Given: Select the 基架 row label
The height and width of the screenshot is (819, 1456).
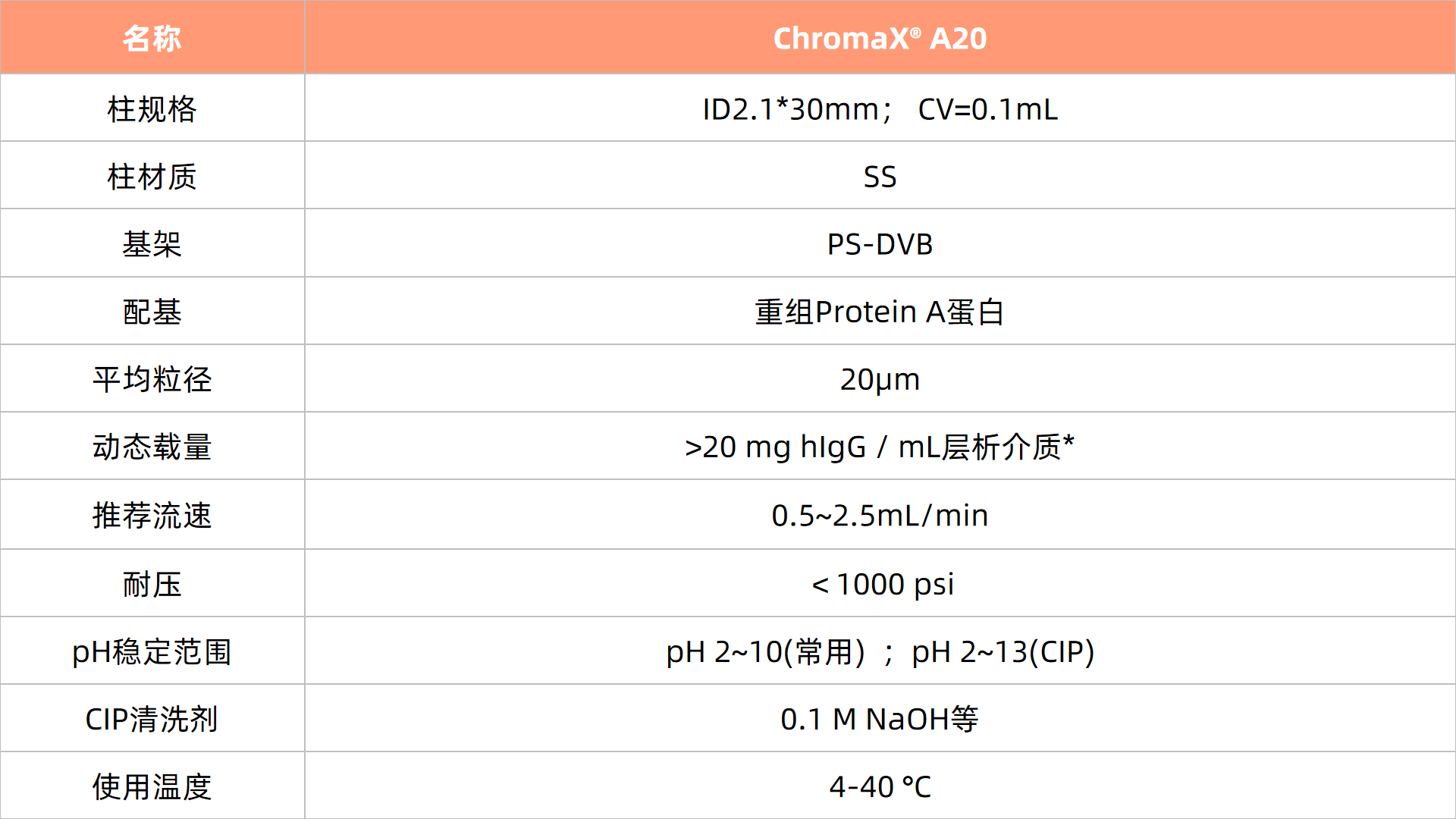Looking at the screenshot, I should pyautogui.click(x=152, y=244).
